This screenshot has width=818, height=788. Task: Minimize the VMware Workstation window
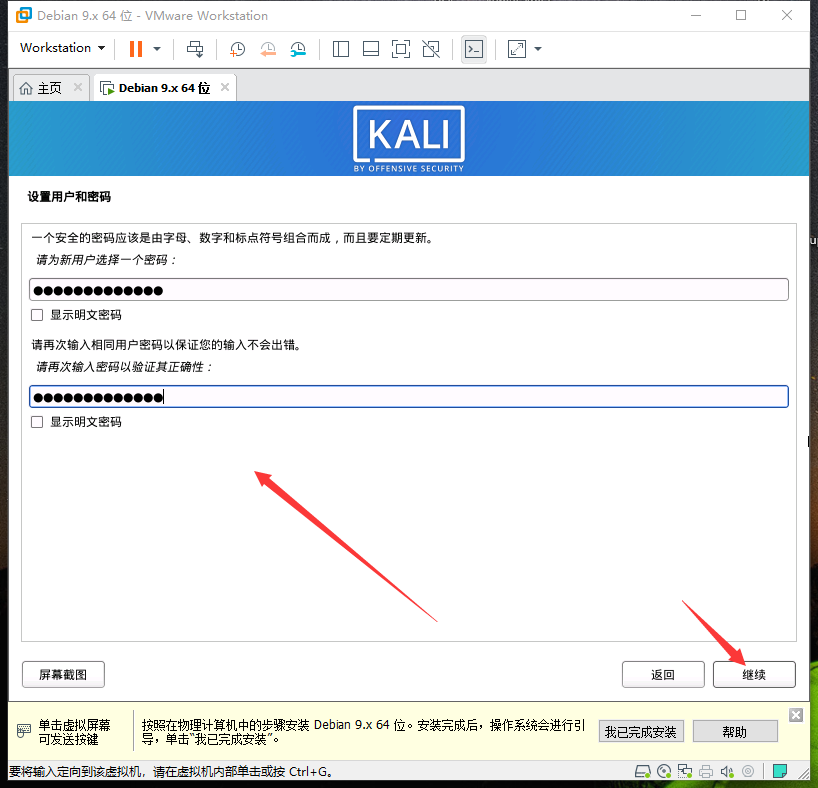click(696, 15)
